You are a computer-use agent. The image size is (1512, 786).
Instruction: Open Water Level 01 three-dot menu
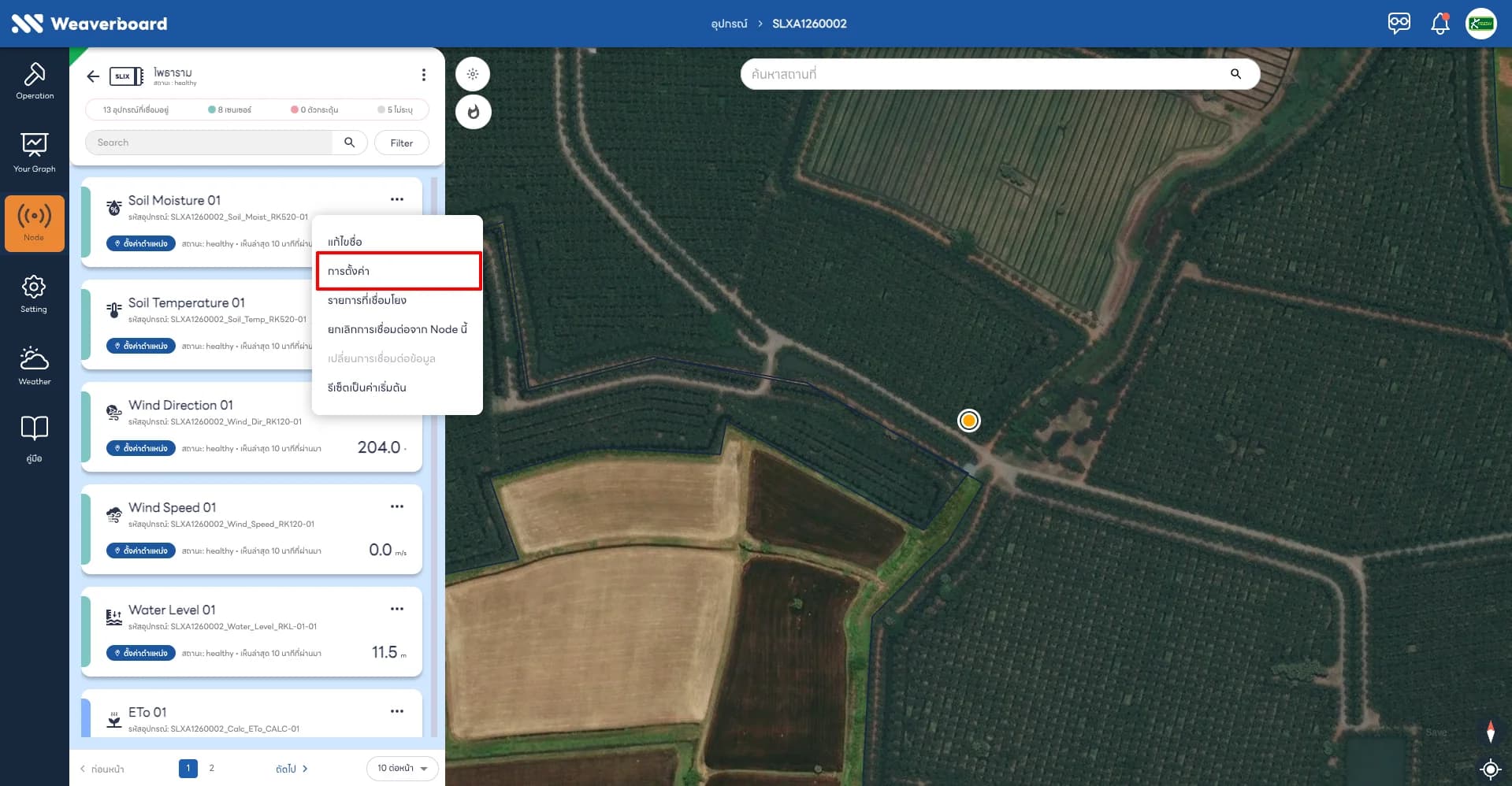tap(397, 609)
